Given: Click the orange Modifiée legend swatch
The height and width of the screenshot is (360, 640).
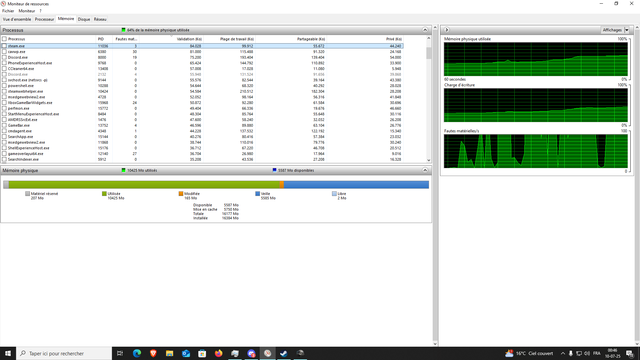Looking at the screenshot, I should coord(181,194).
